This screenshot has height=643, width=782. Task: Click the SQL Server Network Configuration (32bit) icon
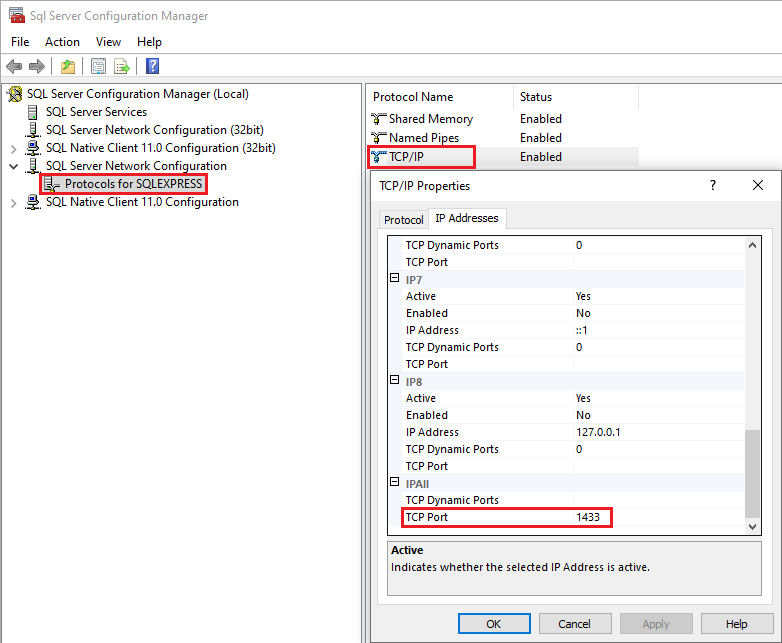33,130
